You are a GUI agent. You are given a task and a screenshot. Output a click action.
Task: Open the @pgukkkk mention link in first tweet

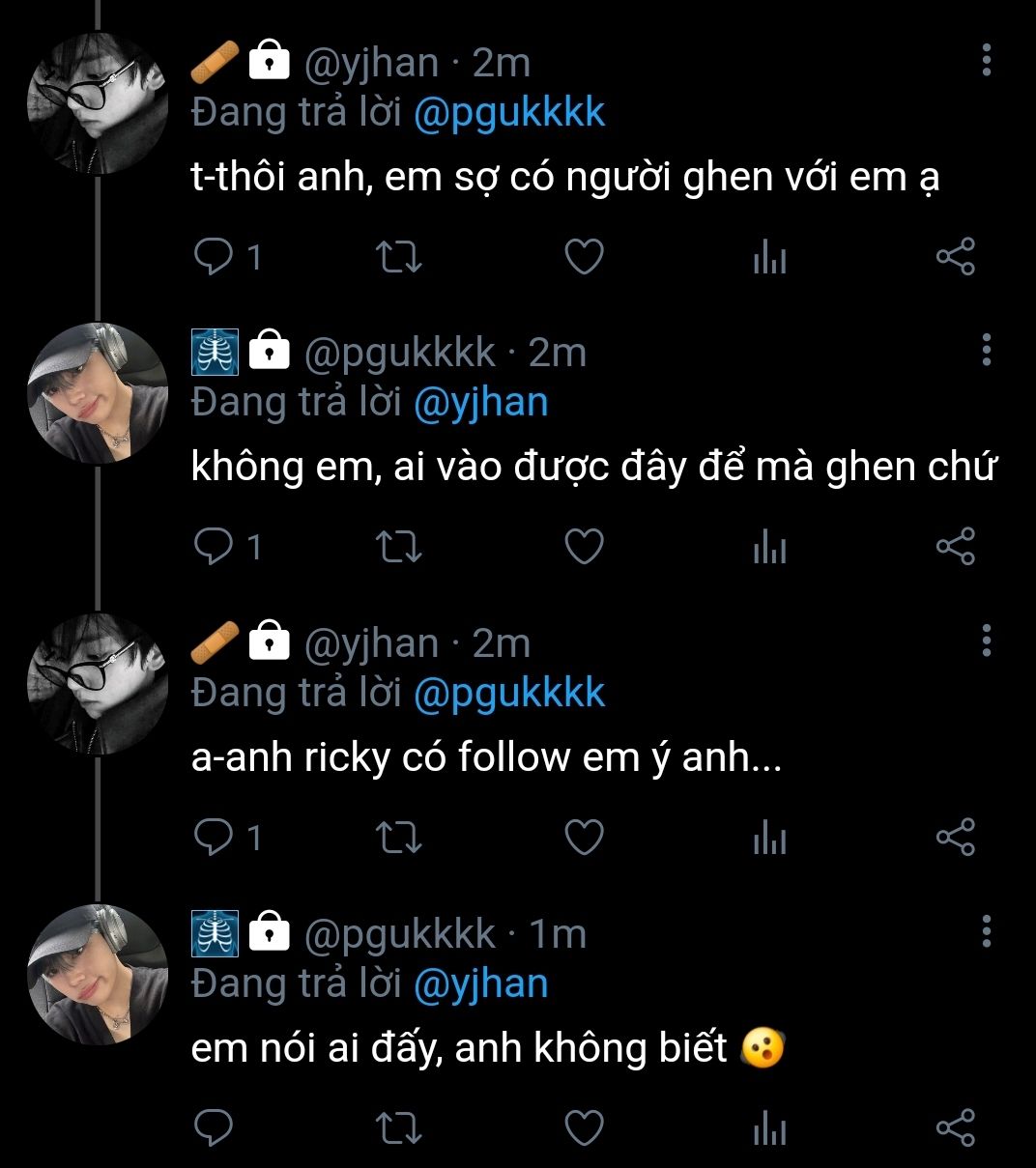[x=509, y=113]
